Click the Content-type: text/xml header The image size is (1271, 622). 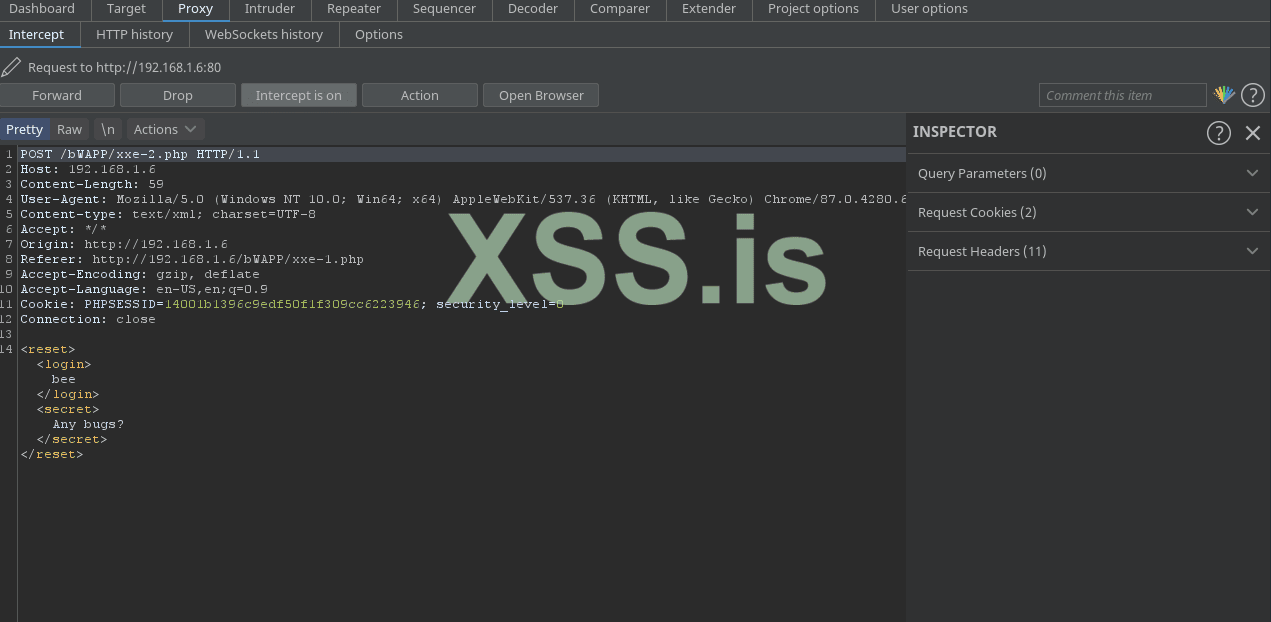tap(168, 214)
